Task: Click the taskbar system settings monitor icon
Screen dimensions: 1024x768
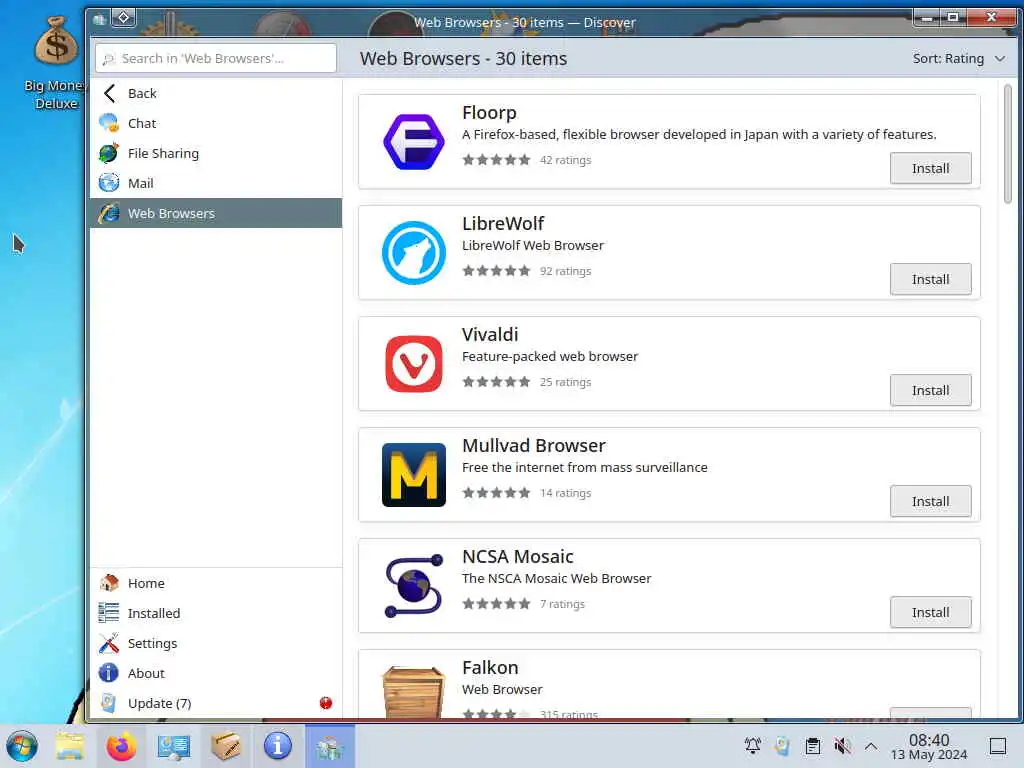Action: coord(174,746)
